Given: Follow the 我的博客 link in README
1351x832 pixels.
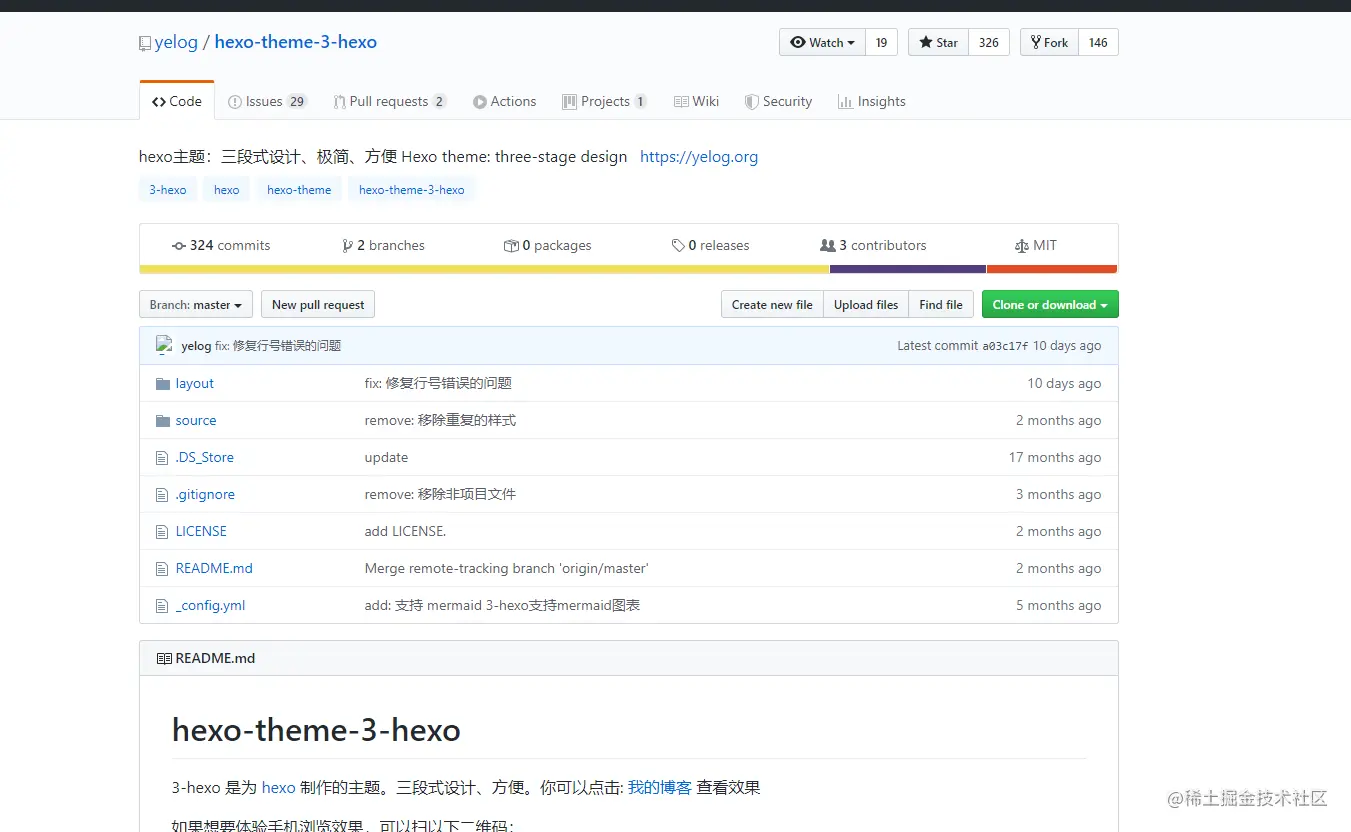Looking at the screenshot, I should point(660,788).
